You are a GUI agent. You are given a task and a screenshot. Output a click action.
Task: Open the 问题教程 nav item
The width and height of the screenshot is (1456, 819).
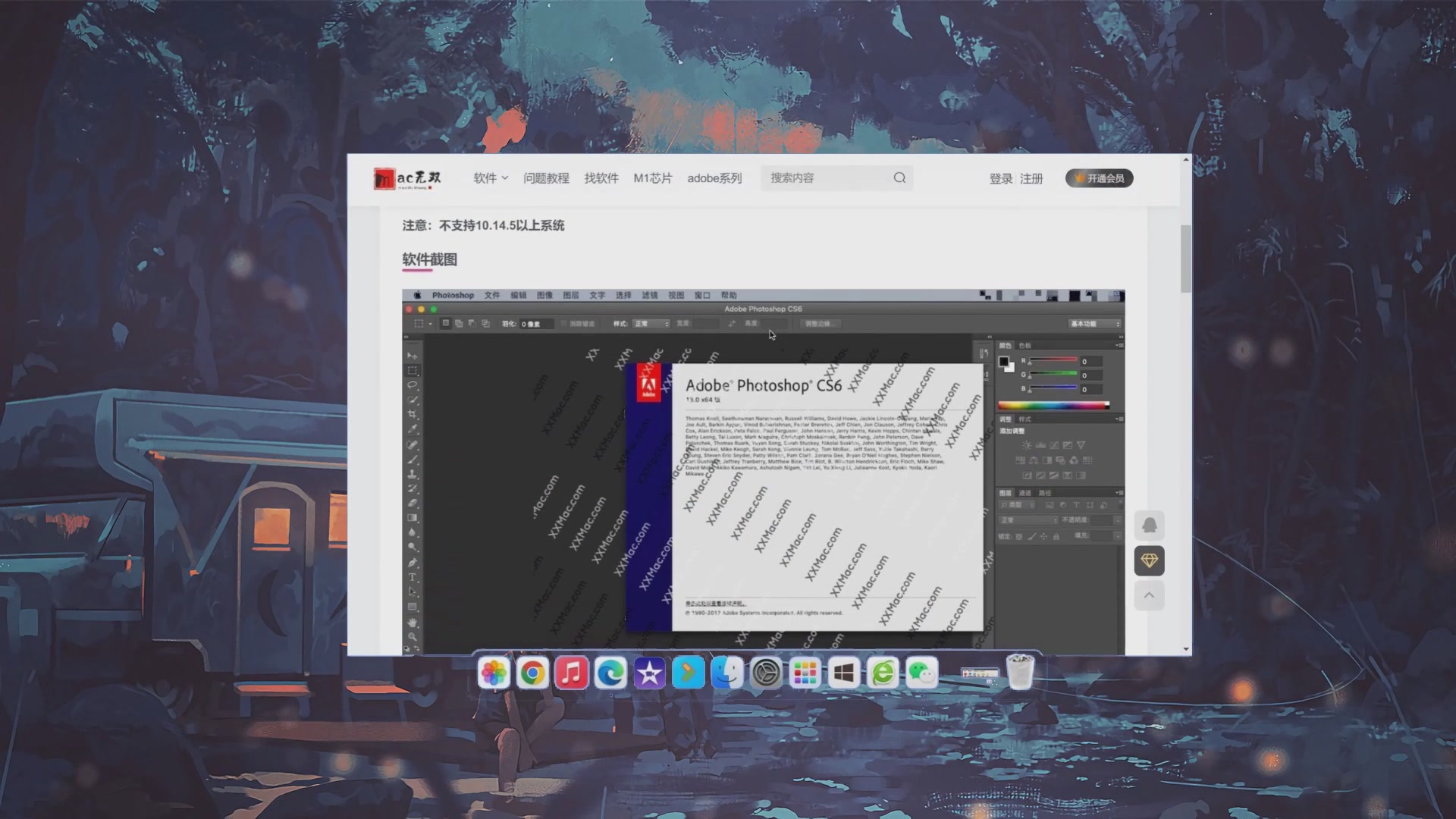coord(546,178)
